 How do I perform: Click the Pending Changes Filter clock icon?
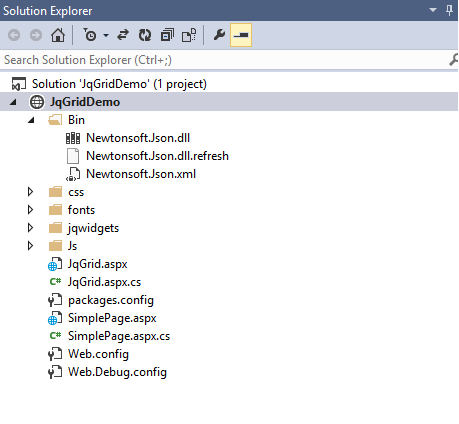pos(90,35)
